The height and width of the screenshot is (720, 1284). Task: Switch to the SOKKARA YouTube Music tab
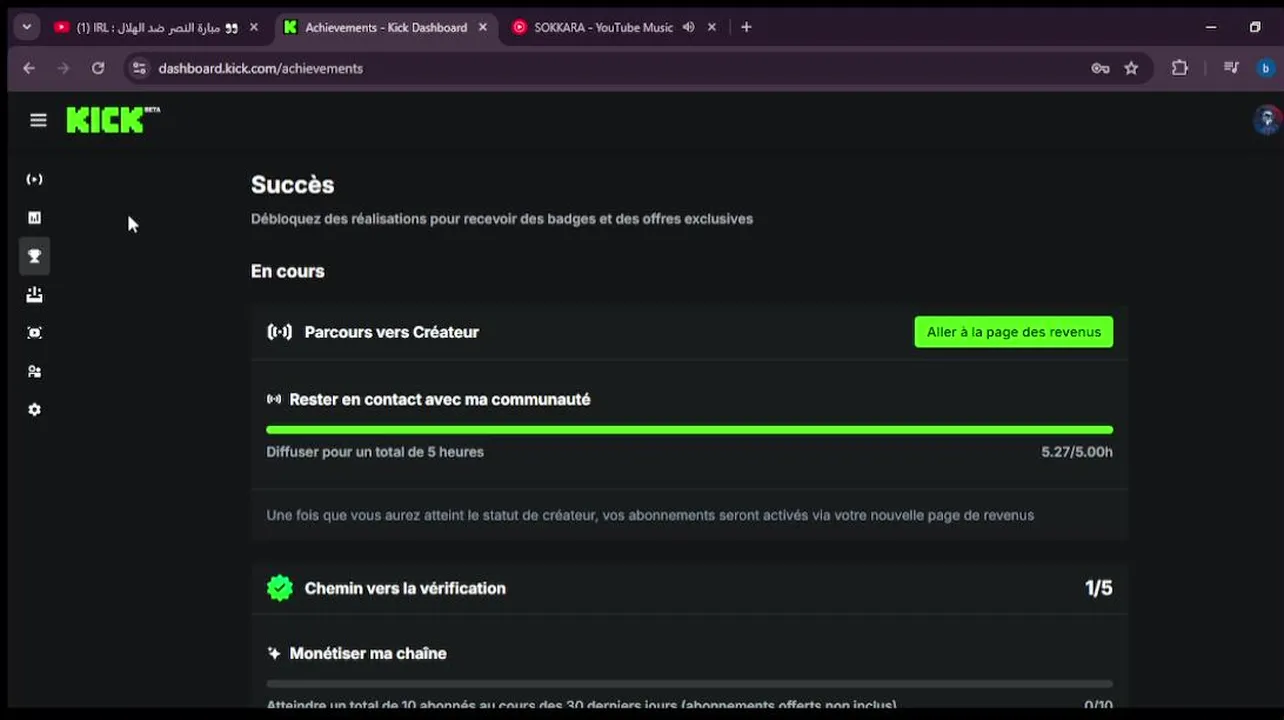coord(600,27)
